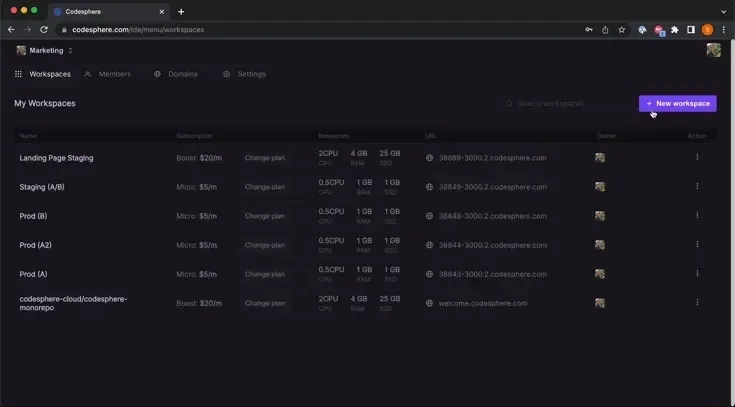Switch to the Members tab
This screenshot has height=407, width=735.
108,74
